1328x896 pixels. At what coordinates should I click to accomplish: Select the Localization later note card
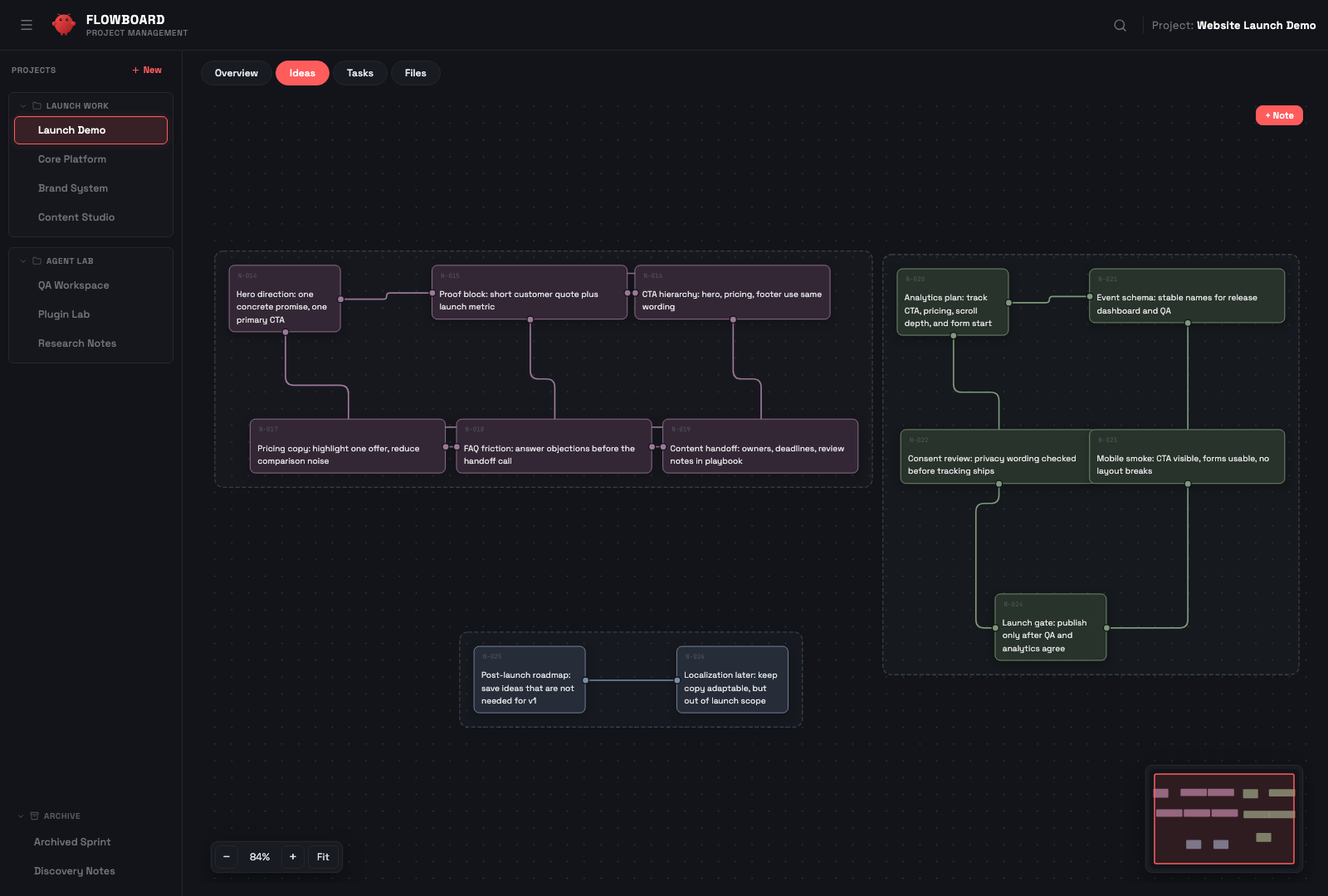732,679
